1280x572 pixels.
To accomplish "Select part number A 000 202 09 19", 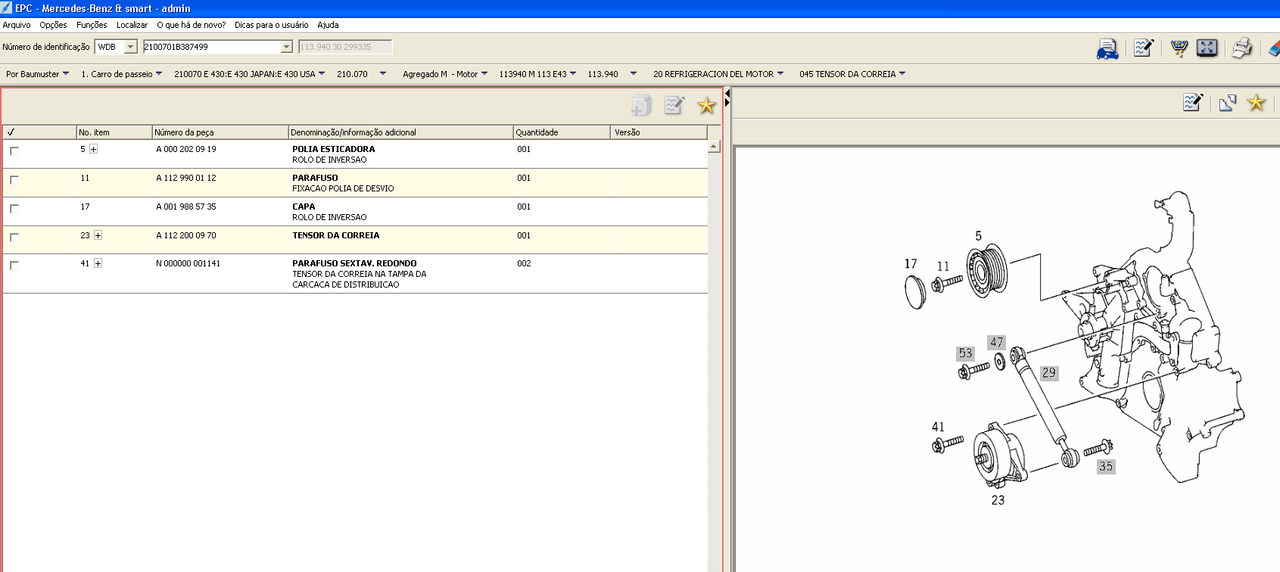I will pos(186,149).
